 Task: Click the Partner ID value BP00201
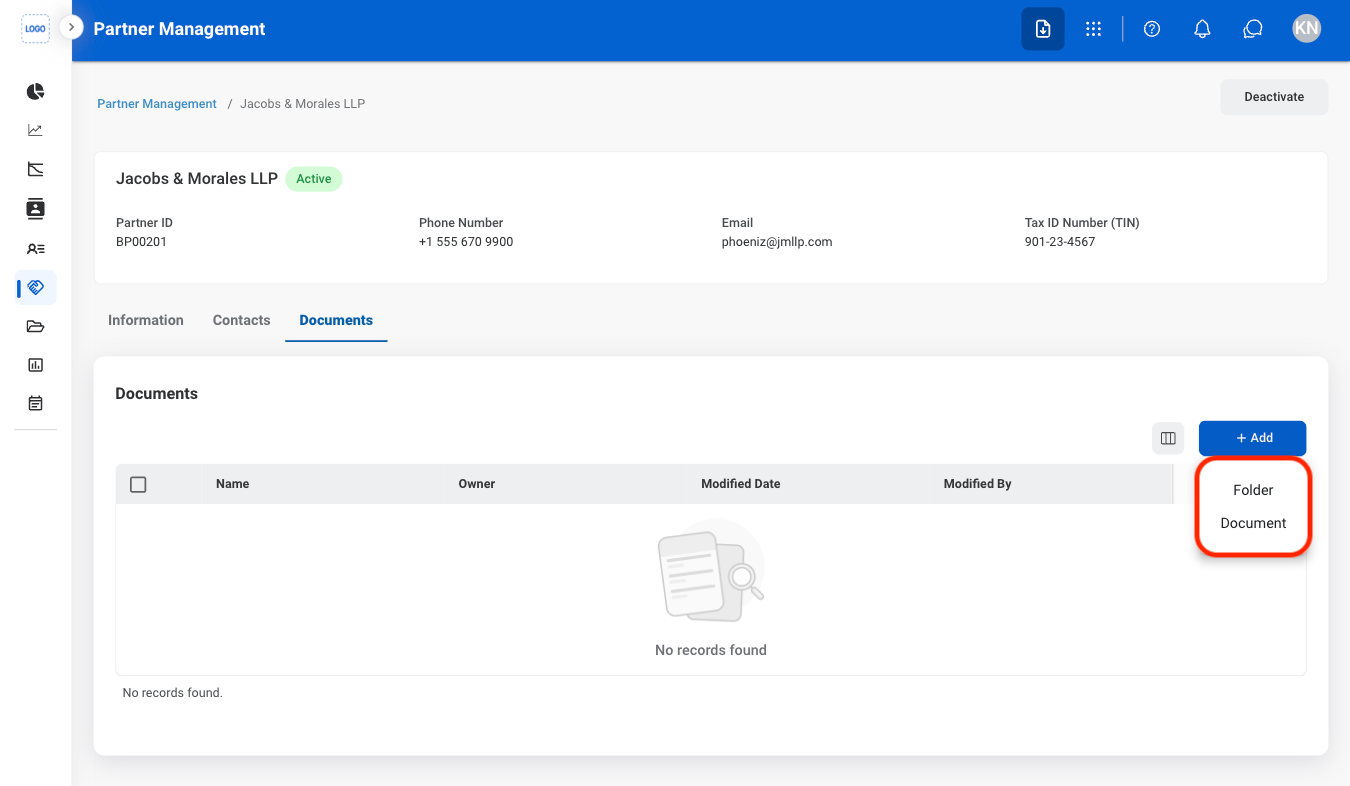point(142,242)
